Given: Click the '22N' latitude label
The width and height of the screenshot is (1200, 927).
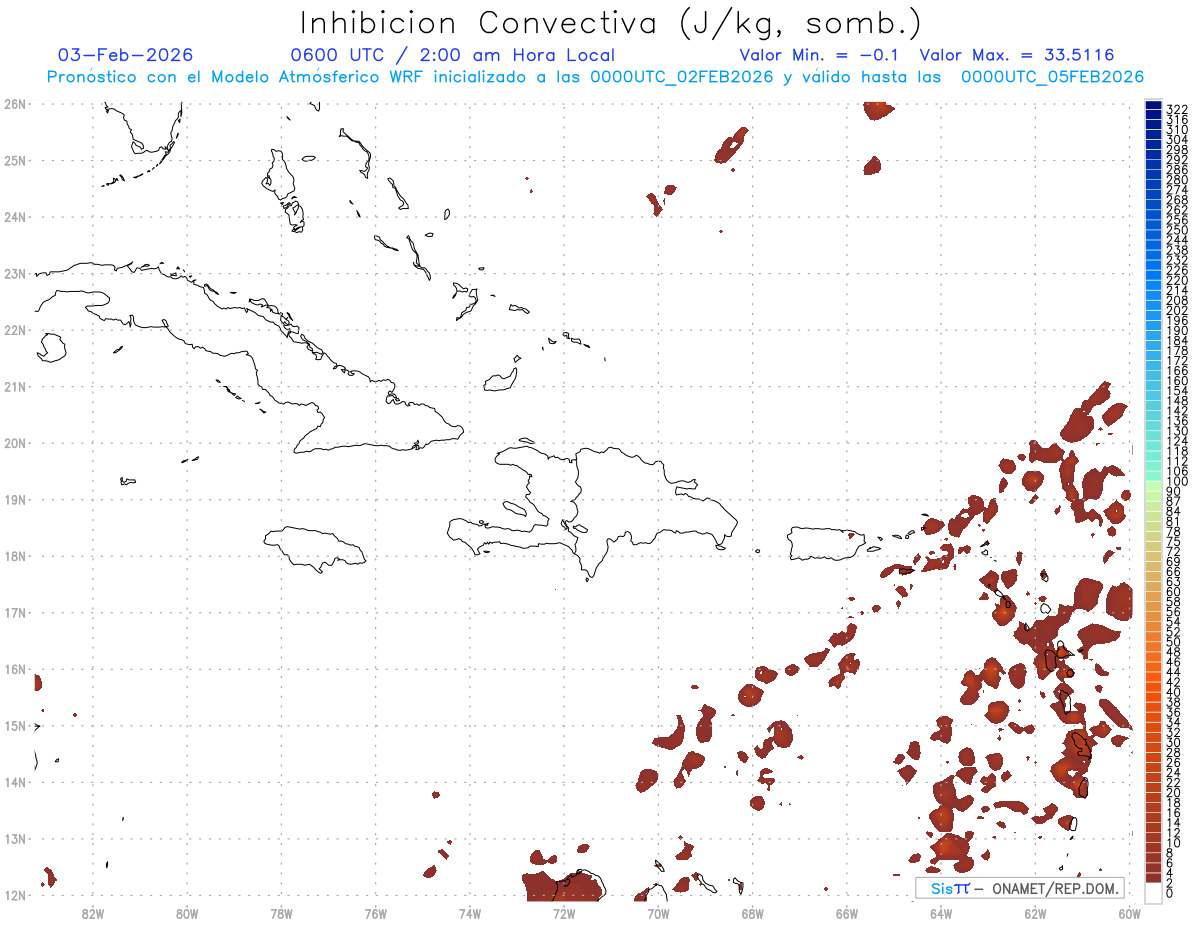Looking at the screenshot, I should pos(15,330).
